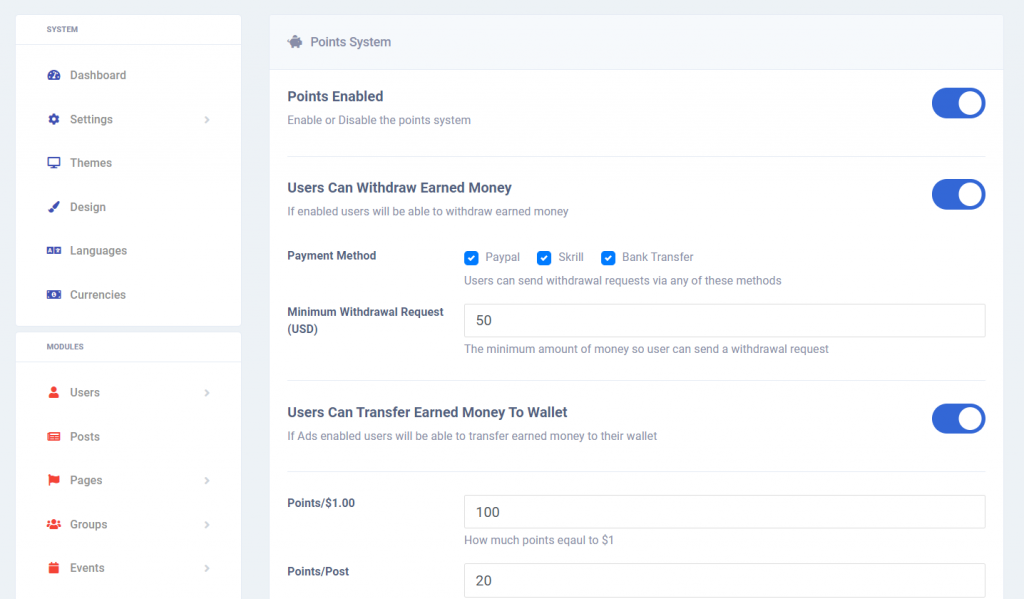
Task: Click the Settings gear icon
Action: (x=54, y=119)
